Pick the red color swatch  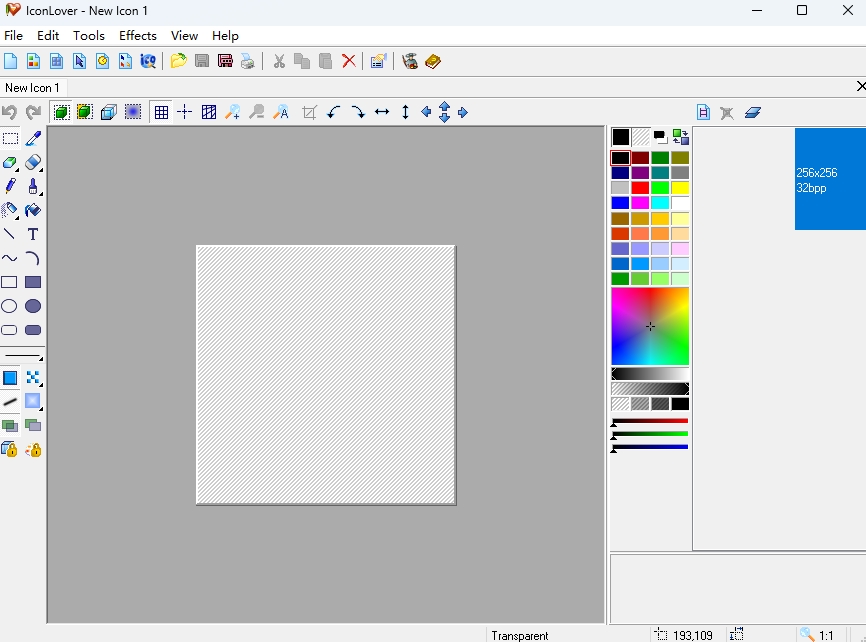tap(640, 188)
